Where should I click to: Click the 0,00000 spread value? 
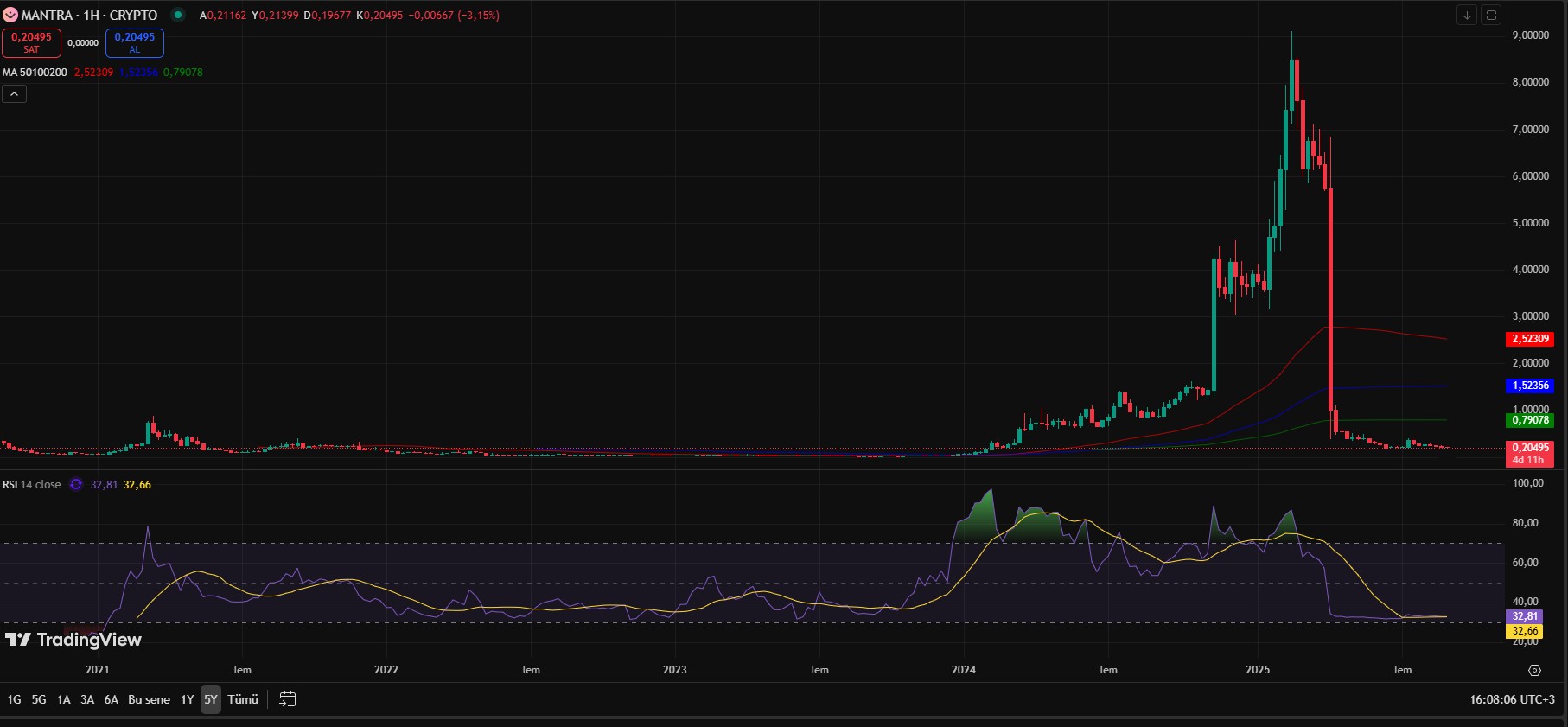point(83,43)
